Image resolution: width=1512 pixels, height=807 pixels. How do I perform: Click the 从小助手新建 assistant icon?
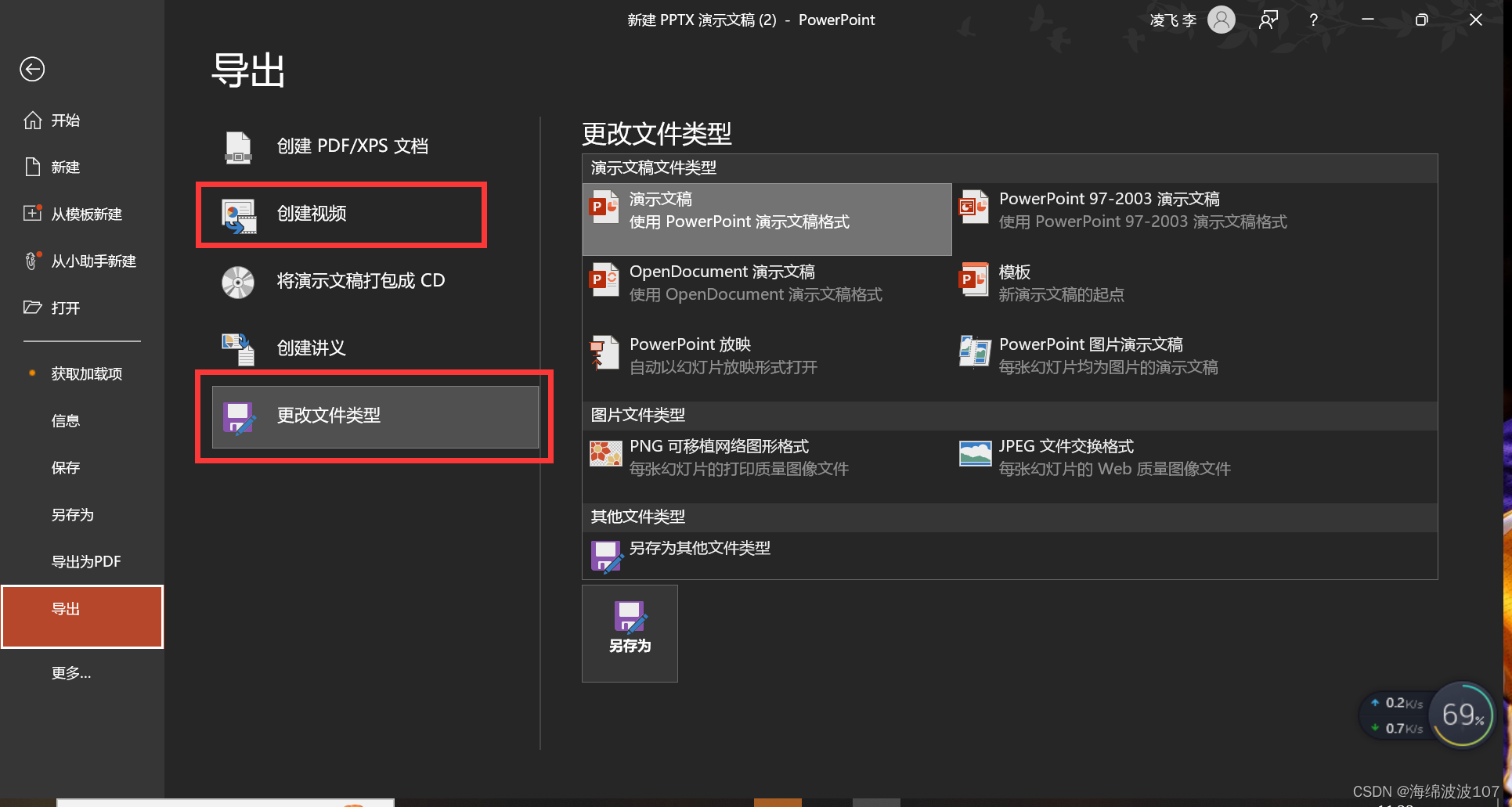32,261
